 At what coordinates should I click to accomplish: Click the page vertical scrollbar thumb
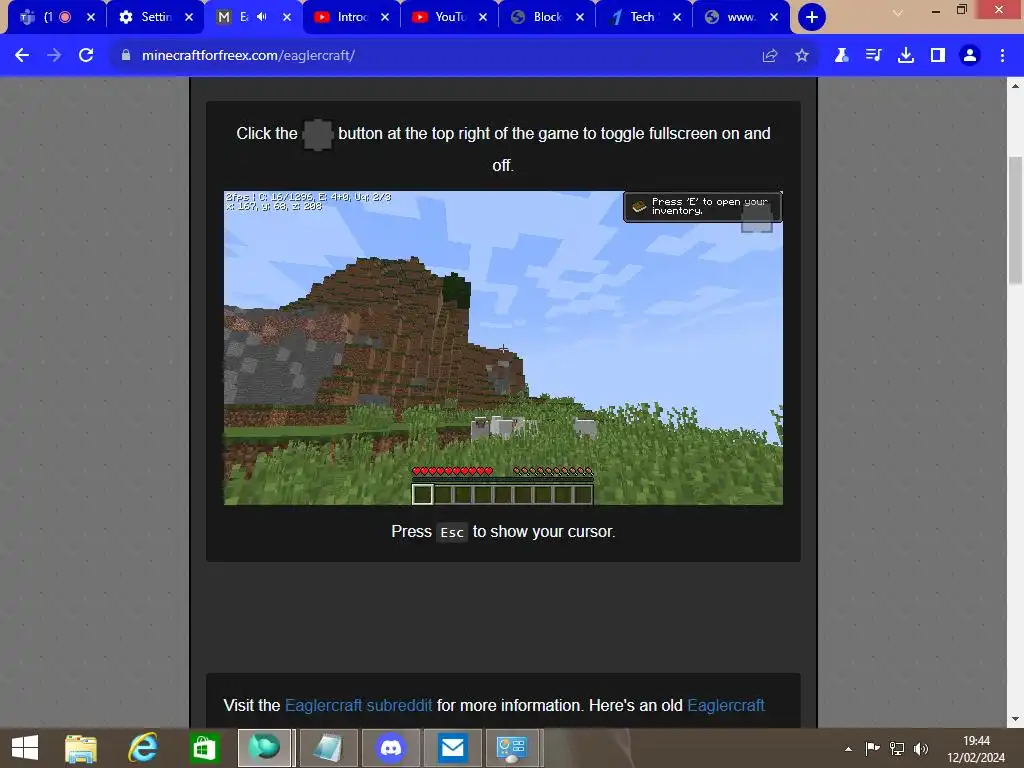pos(1015,220)
